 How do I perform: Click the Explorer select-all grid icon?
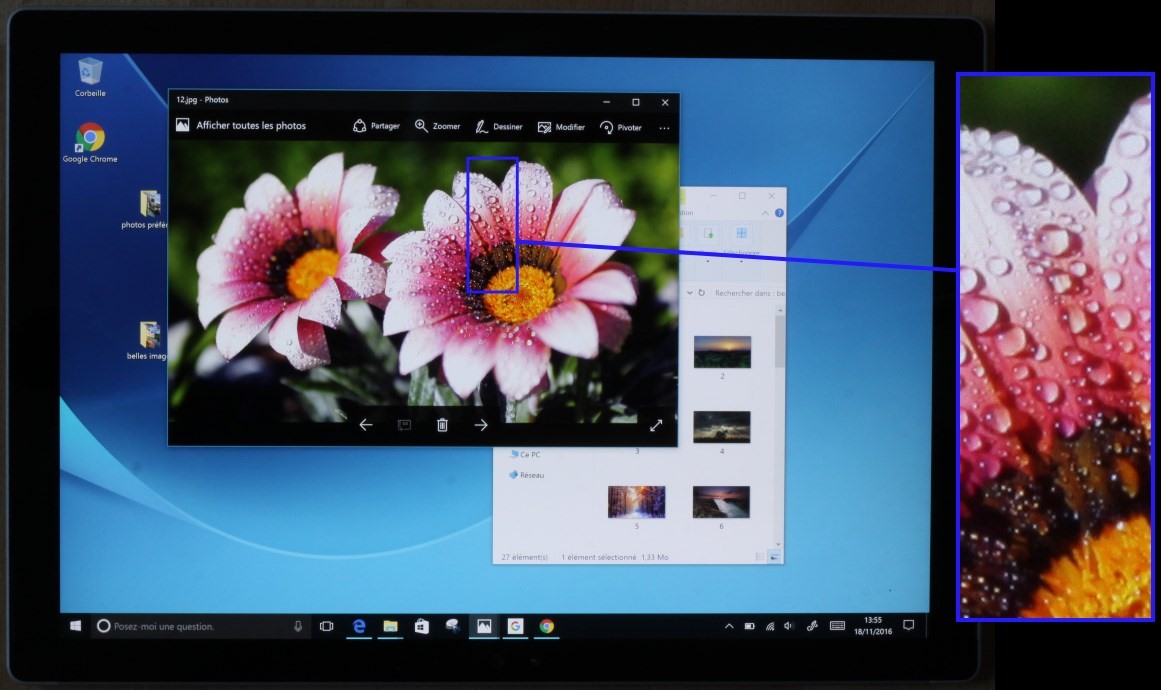coord(741,233)
